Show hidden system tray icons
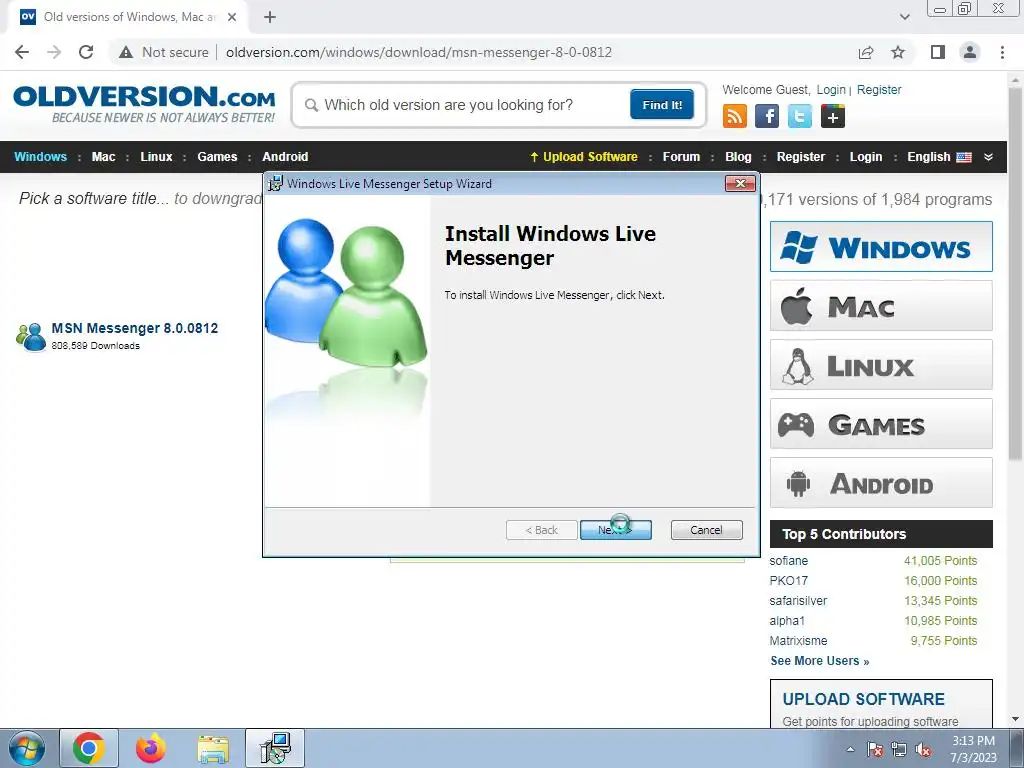The image size is (1024, 768). 850,749
